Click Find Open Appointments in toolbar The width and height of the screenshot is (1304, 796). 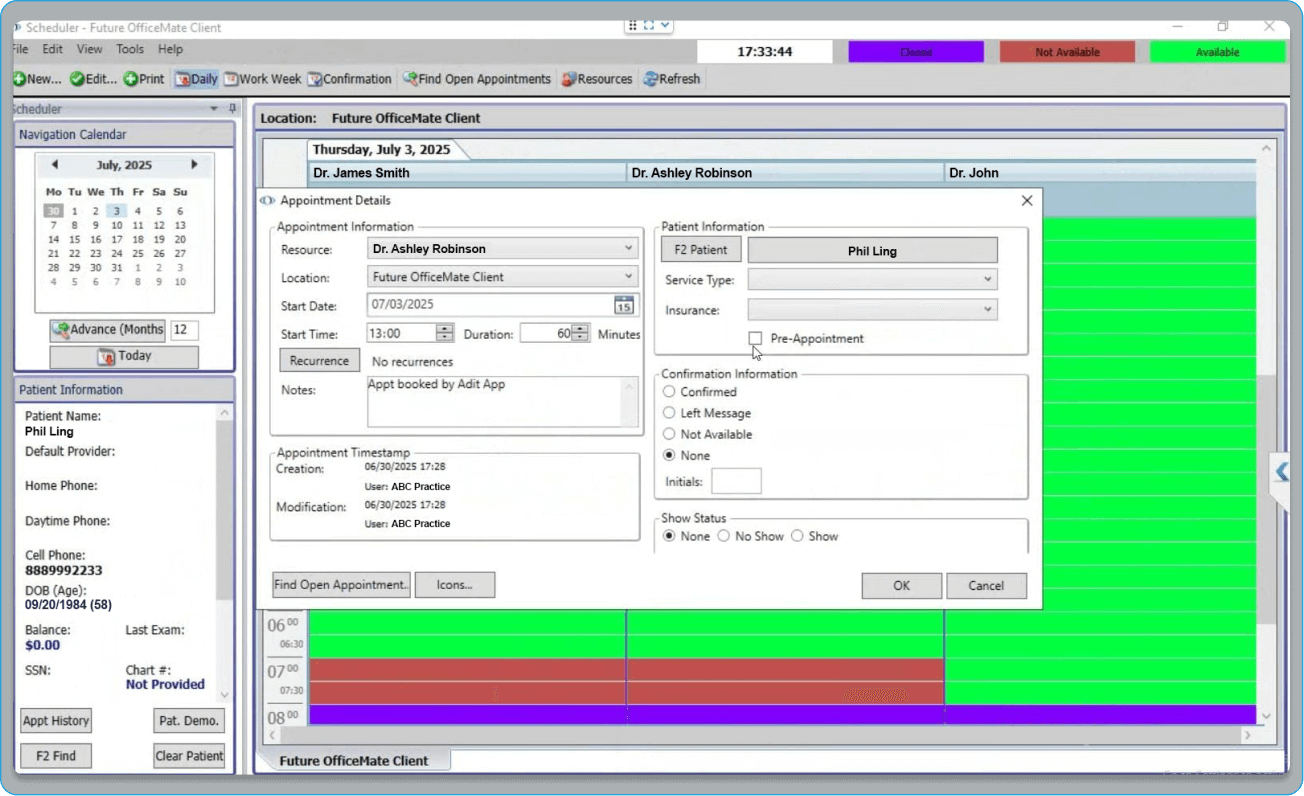pyautogui.click(x=477, y=79)
